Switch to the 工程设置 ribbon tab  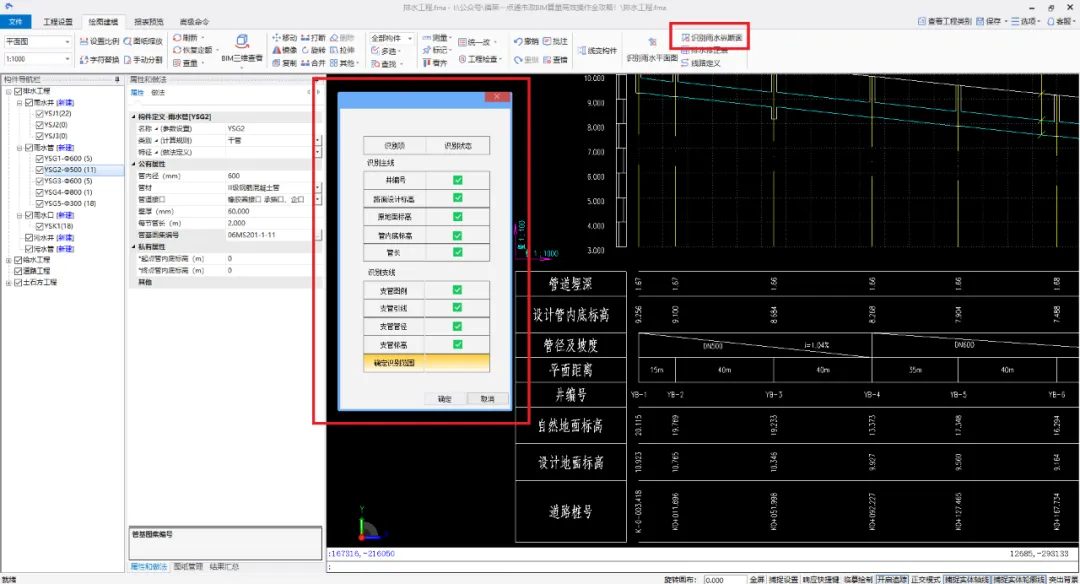(x=58, y=22)
